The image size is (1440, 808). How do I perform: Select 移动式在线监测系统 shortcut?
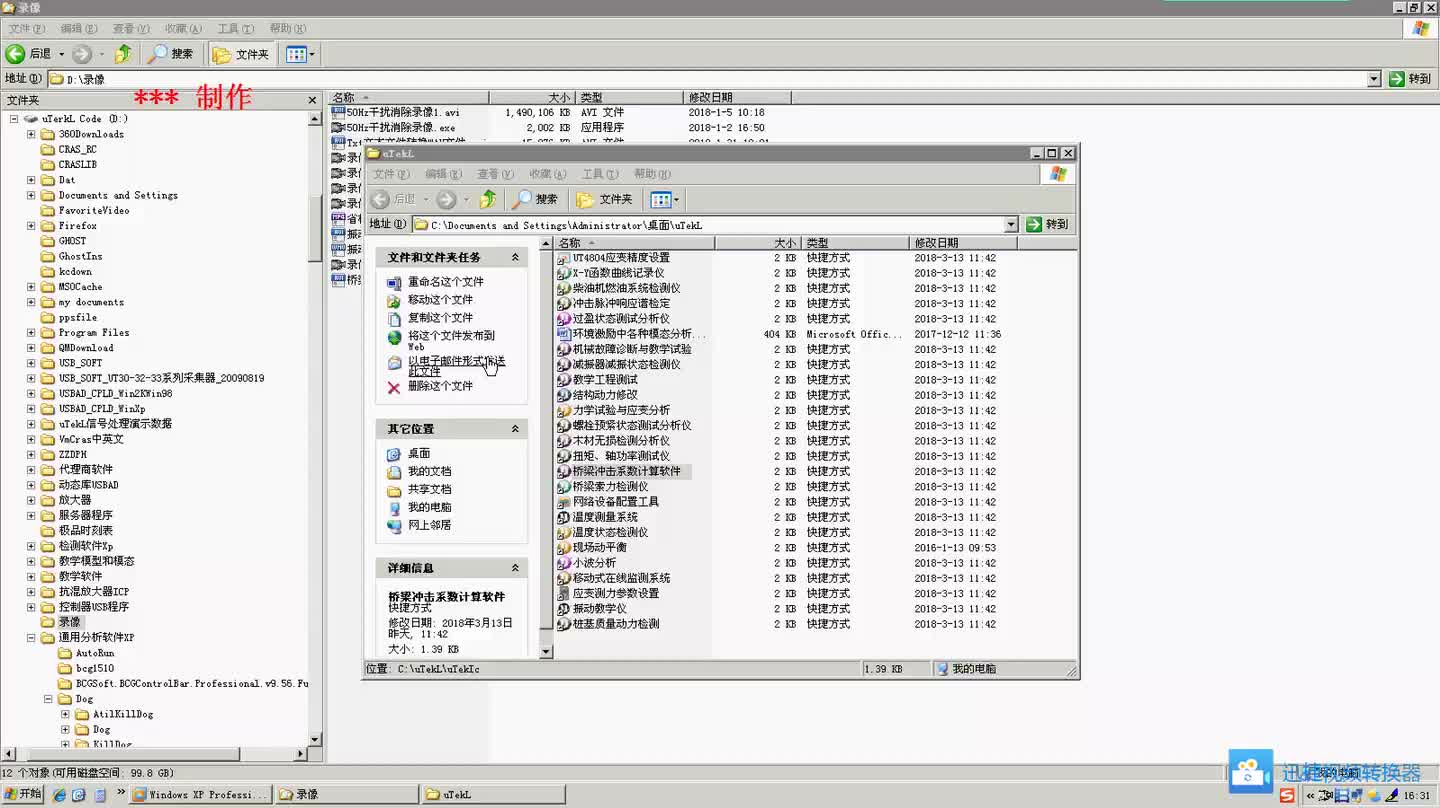point(613,578)
